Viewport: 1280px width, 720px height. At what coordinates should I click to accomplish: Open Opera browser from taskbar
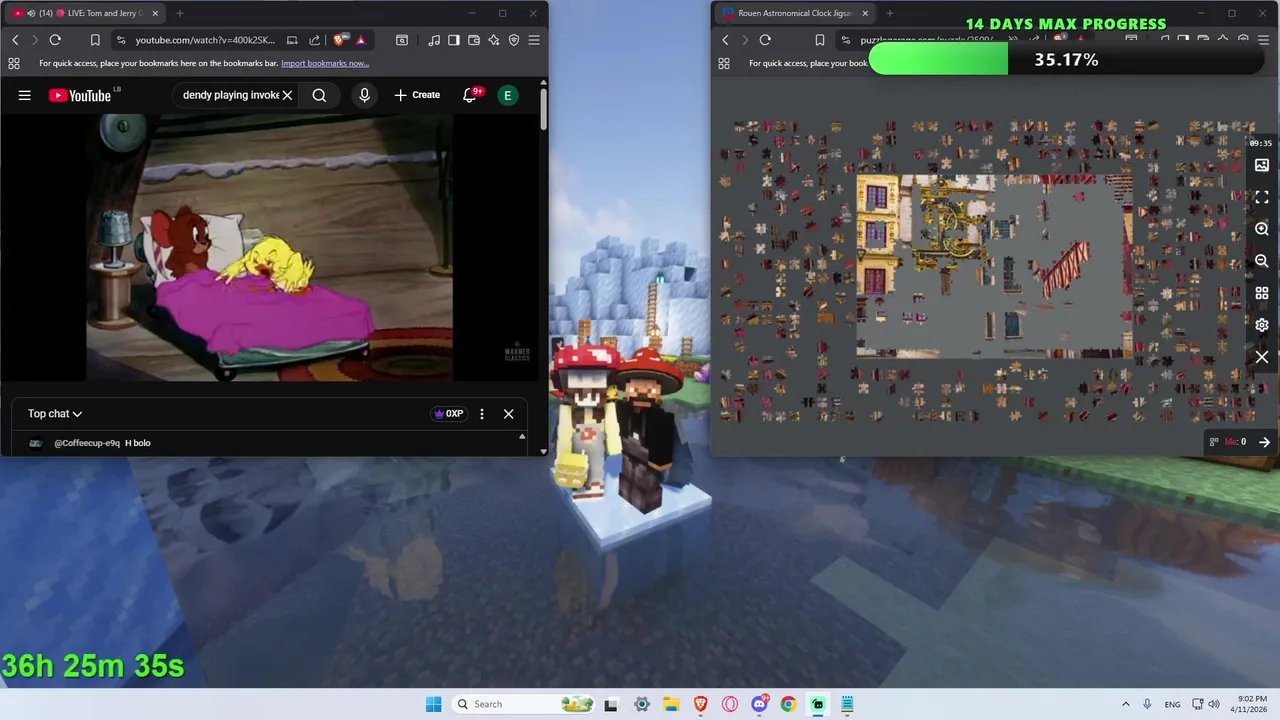[x=730, y=704]
